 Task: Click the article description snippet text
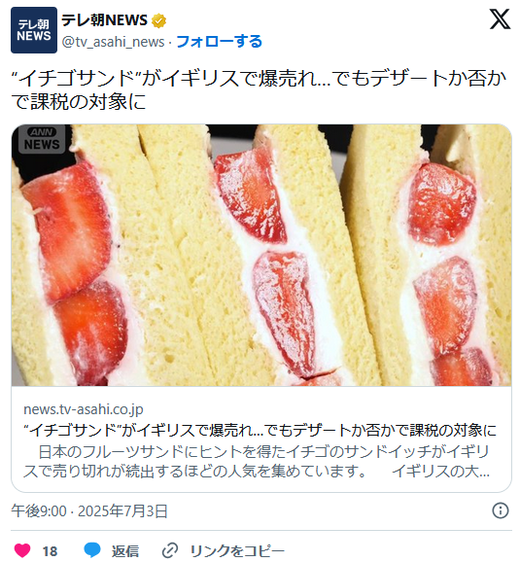coord(257,461)
